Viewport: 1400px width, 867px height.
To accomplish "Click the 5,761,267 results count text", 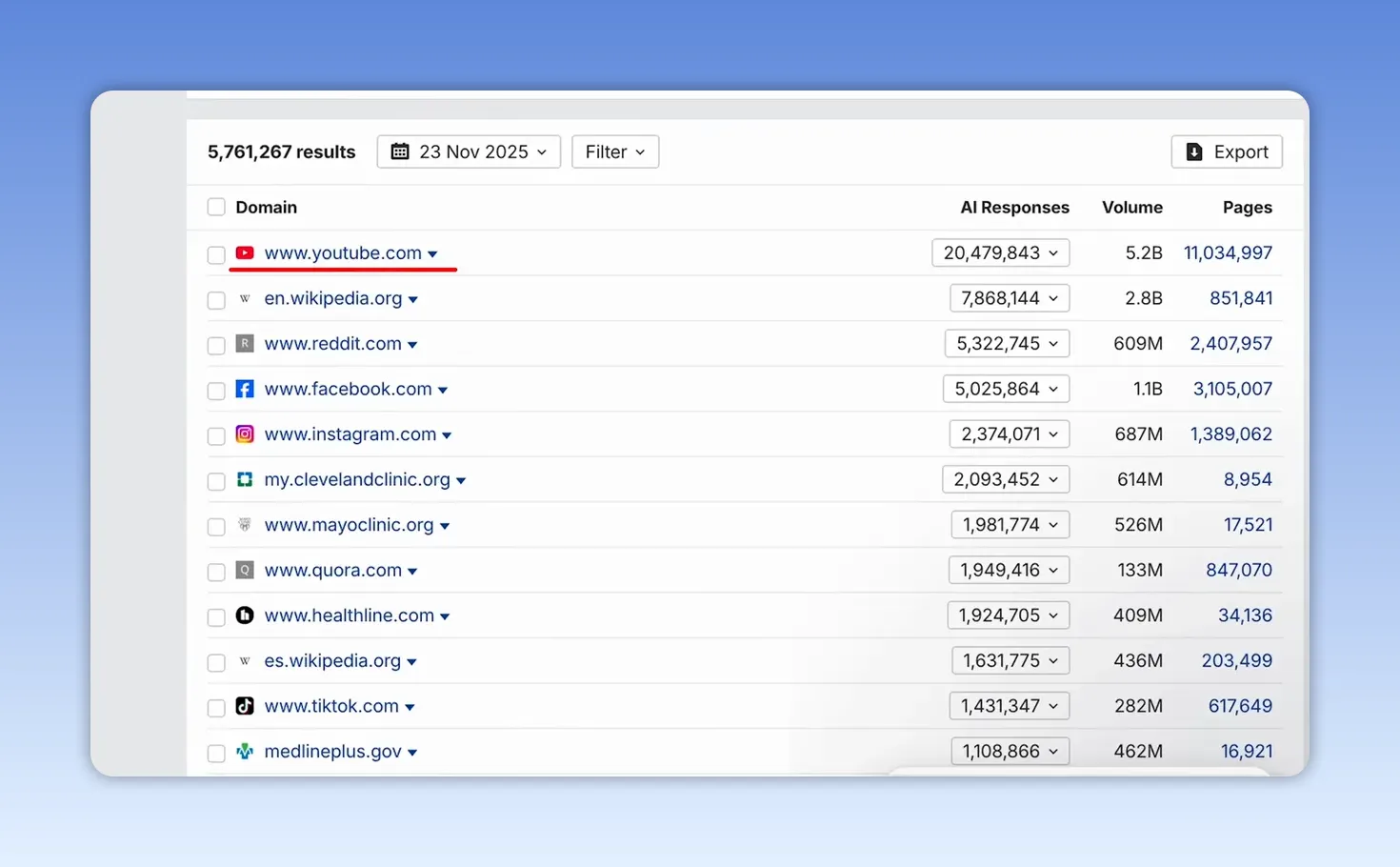I will pos(282,151).
